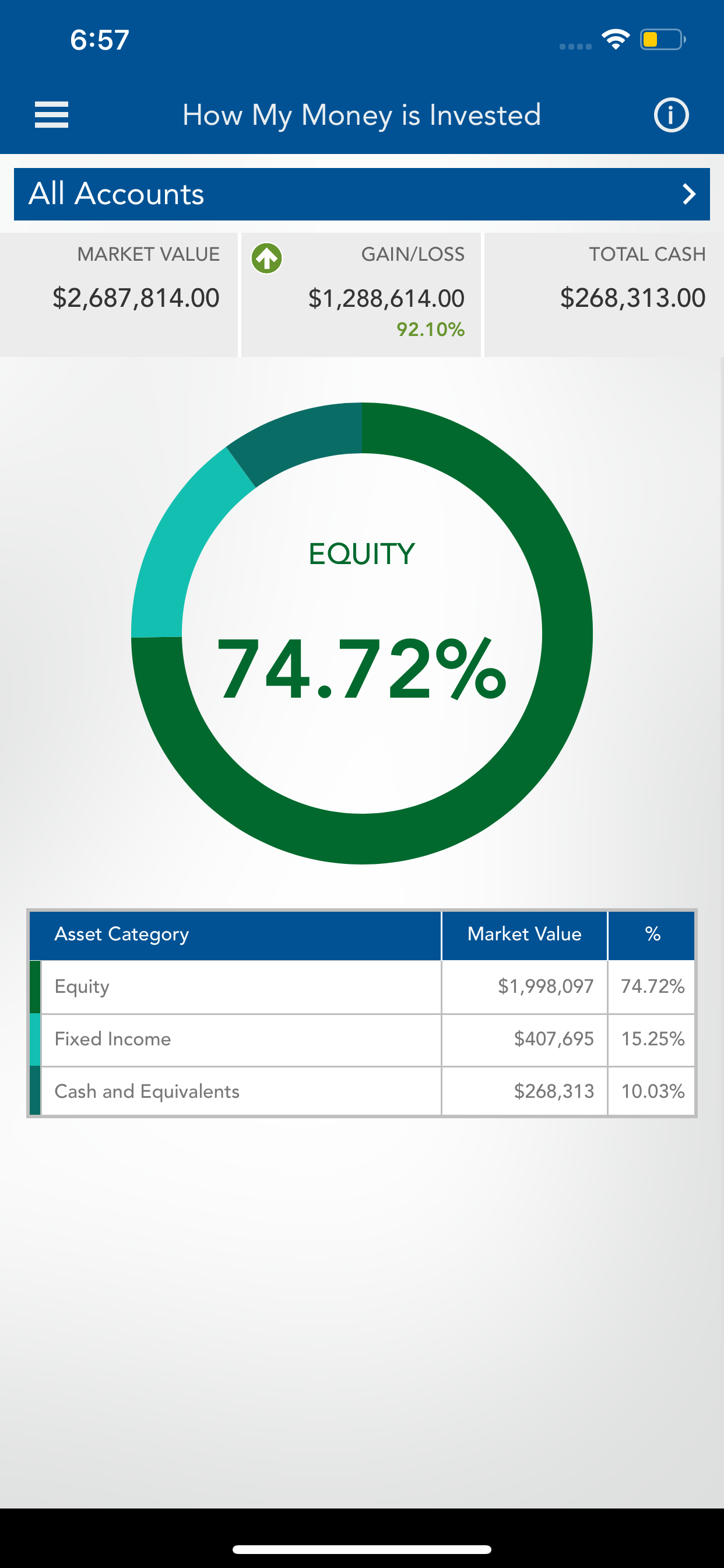The width and height of the screenshot is (724, 1568).
Task: Tap the $1,288,614.00 gain amount
Action: [x=386, y=299]
